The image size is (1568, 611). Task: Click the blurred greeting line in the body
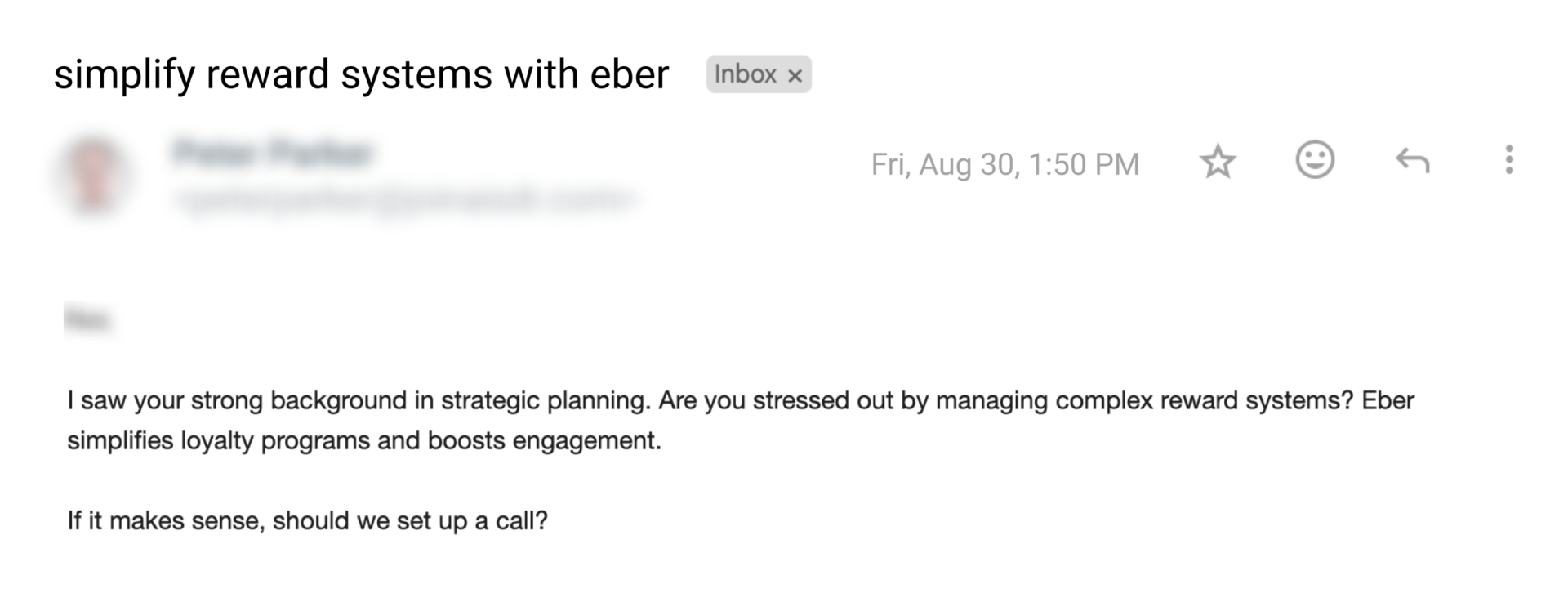click(x=88, y=319)
